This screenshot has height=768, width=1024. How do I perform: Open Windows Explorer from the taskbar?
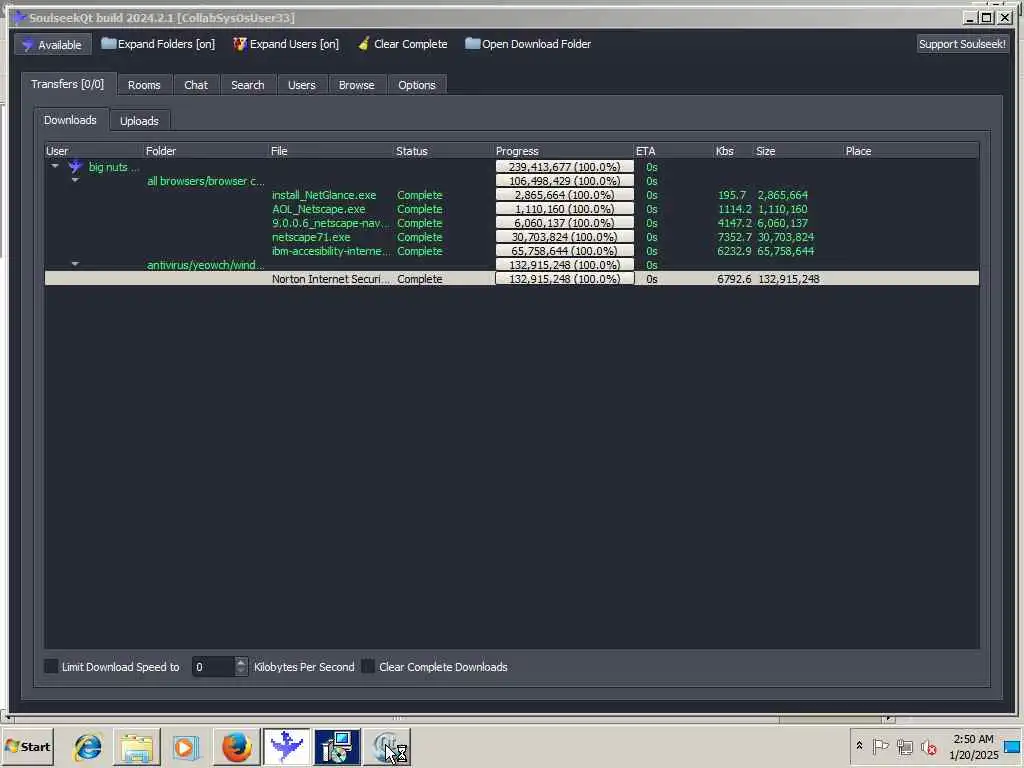point(136,747)
